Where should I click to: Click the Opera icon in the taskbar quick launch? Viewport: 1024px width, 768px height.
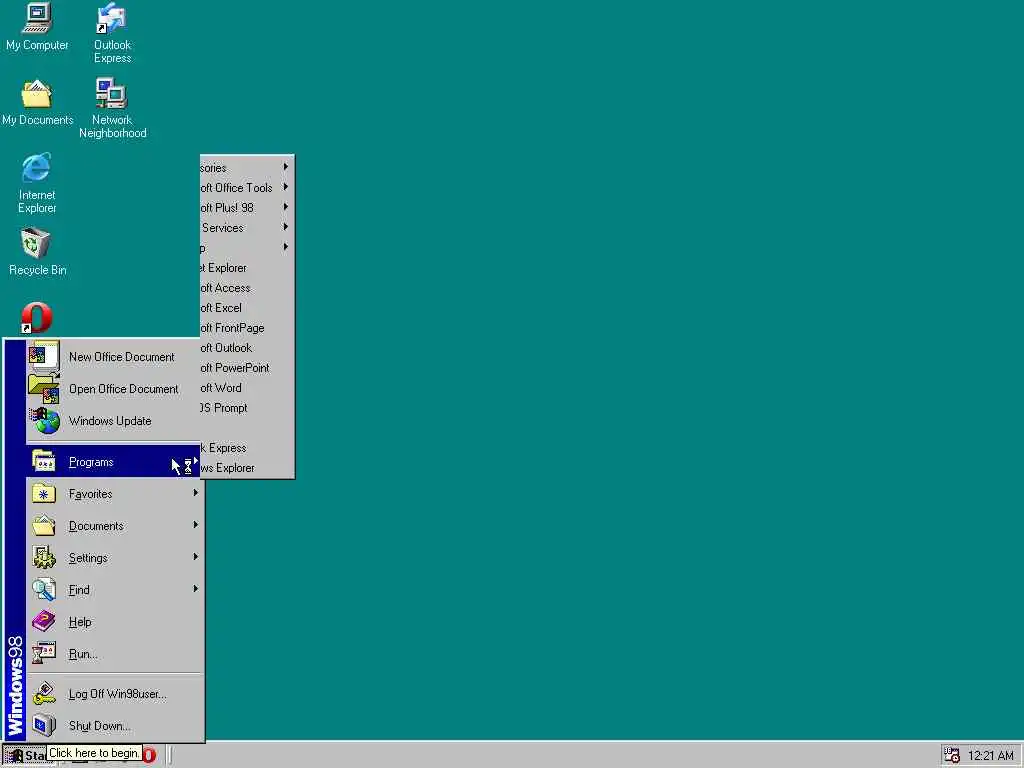(150, 755)
